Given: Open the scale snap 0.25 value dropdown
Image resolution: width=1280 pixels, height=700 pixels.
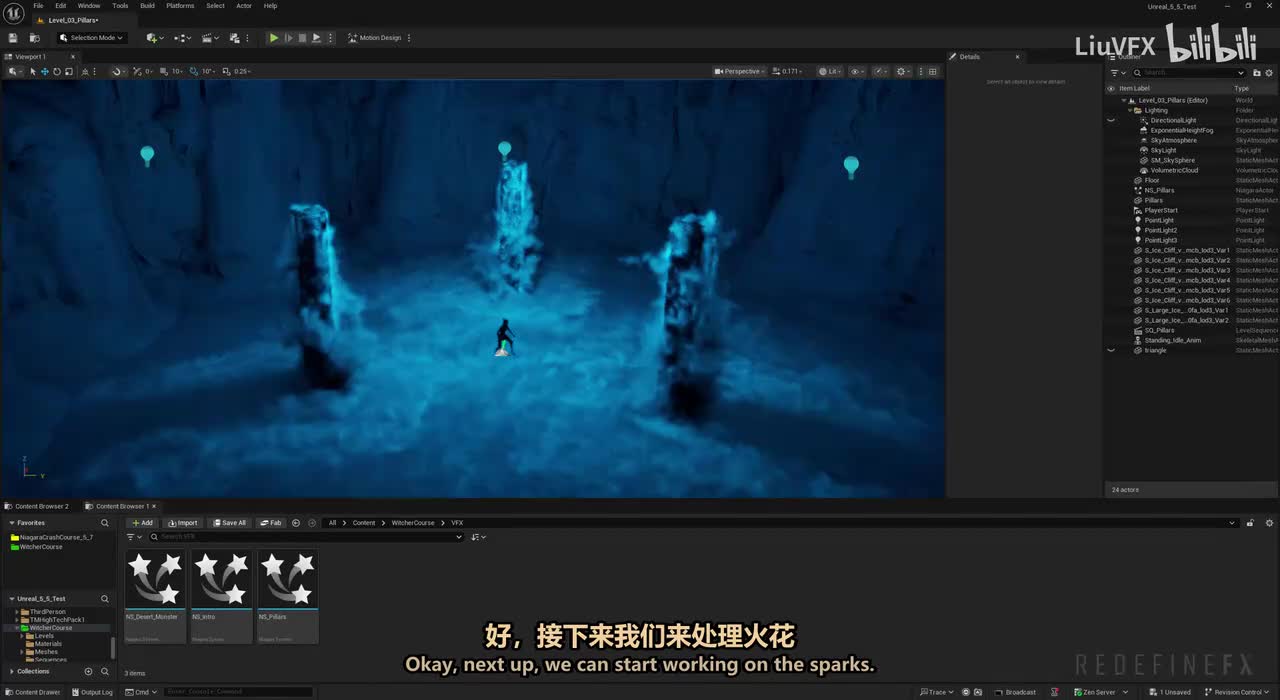Looking at the screenshot, I should click(241, 71).
